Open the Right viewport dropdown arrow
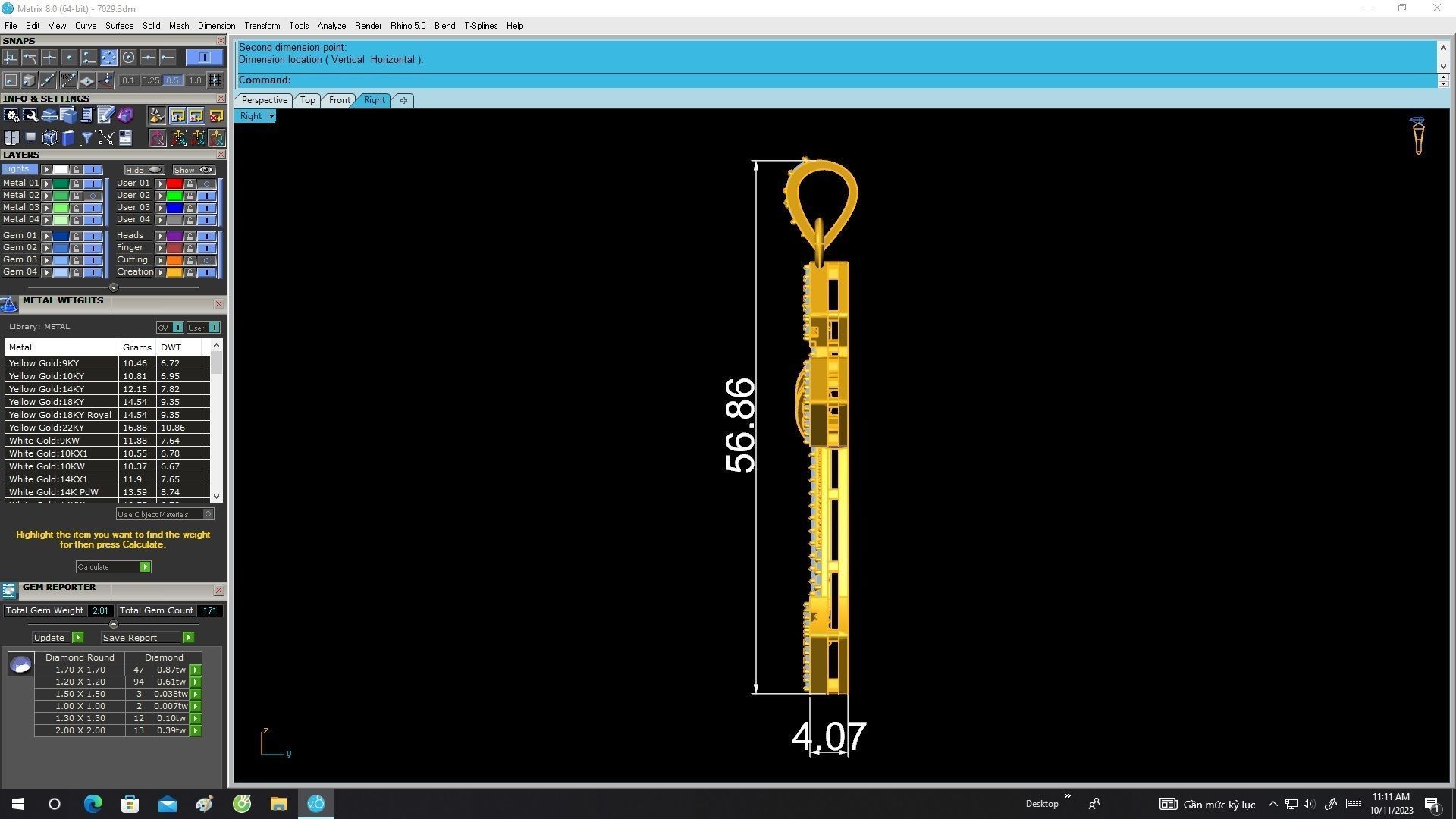This screenshot has height=819, width=1456. click(271, 116)
